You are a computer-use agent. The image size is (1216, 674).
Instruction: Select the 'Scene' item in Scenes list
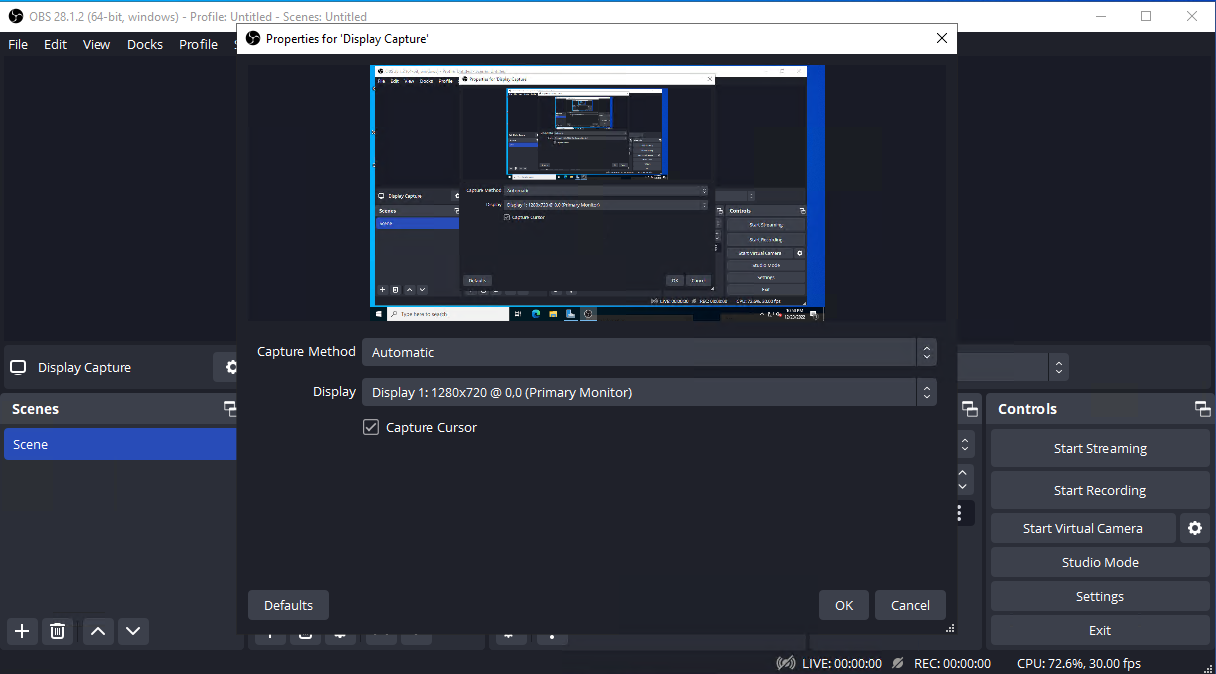pos(120,444)
